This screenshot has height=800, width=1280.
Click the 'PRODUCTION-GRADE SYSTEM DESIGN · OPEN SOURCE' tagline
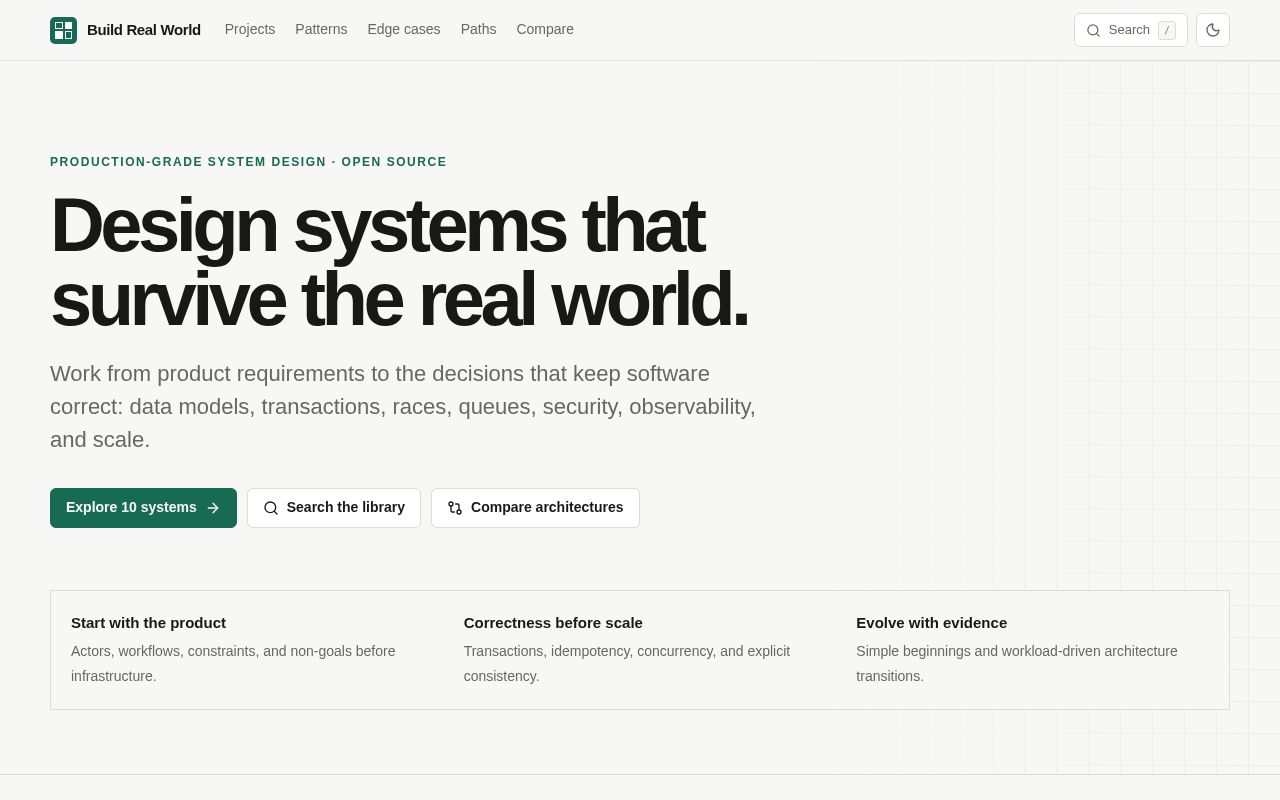(x=248, y=162)
